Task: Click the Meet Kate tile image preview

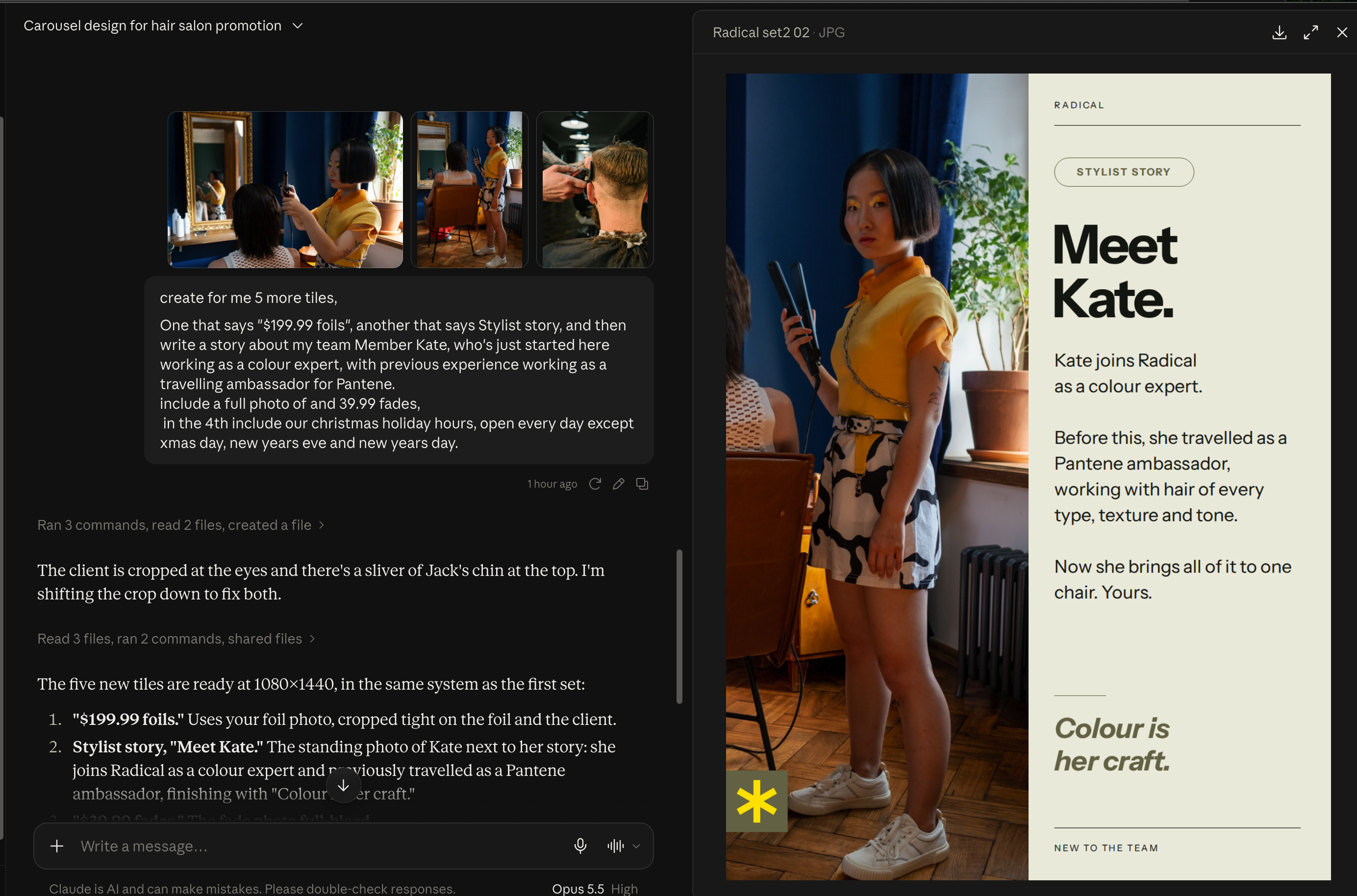Action: (1028, 476)
